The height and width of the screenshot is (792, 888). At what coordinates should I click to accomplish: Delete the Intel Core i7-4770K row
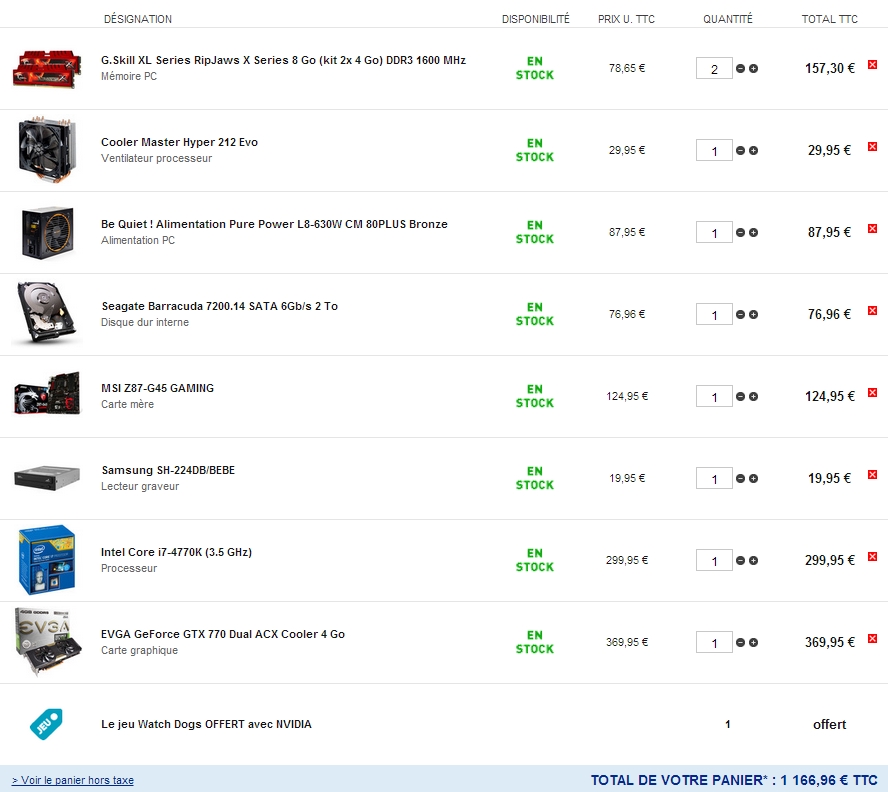pyautogui.click(x=872, y=557)
